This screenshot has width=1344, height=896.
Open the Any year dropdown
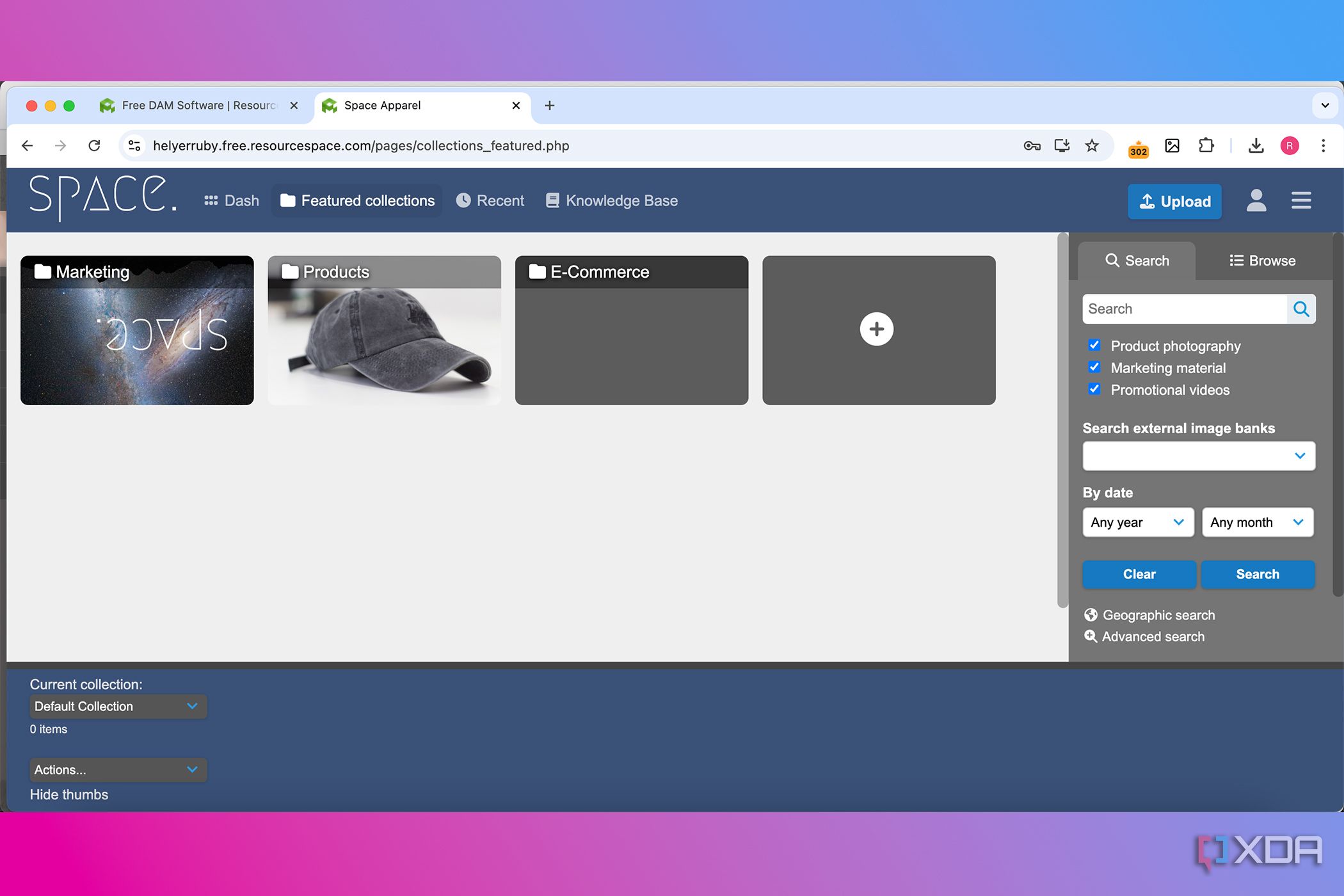click(x=1138, y=522)
